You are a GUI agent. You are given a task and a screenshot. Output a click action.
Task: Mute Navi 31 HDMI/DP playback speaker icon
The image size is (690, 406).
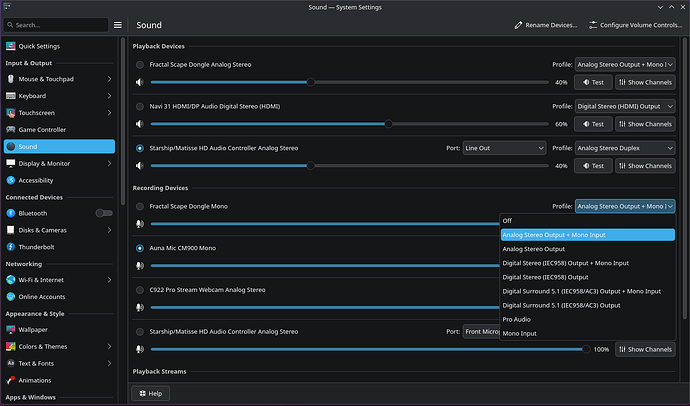139,124
